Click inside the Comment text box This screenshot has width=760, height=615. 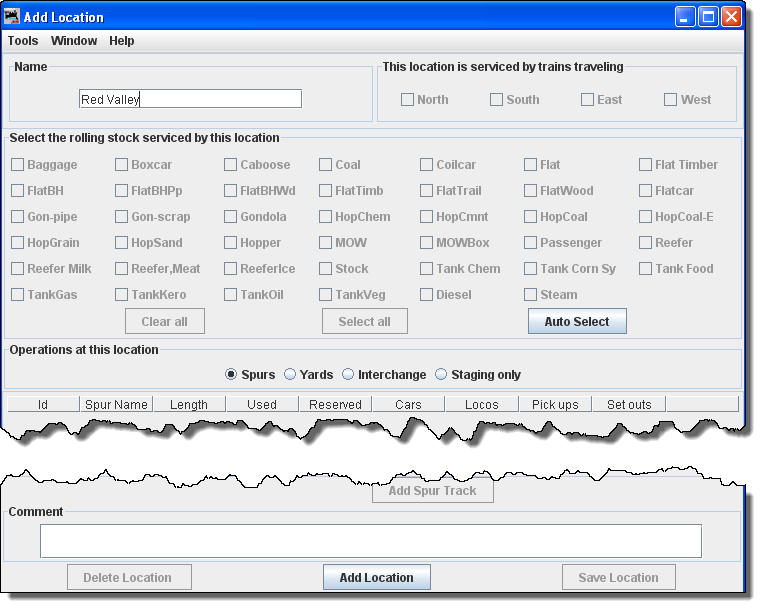pos(370,541)
